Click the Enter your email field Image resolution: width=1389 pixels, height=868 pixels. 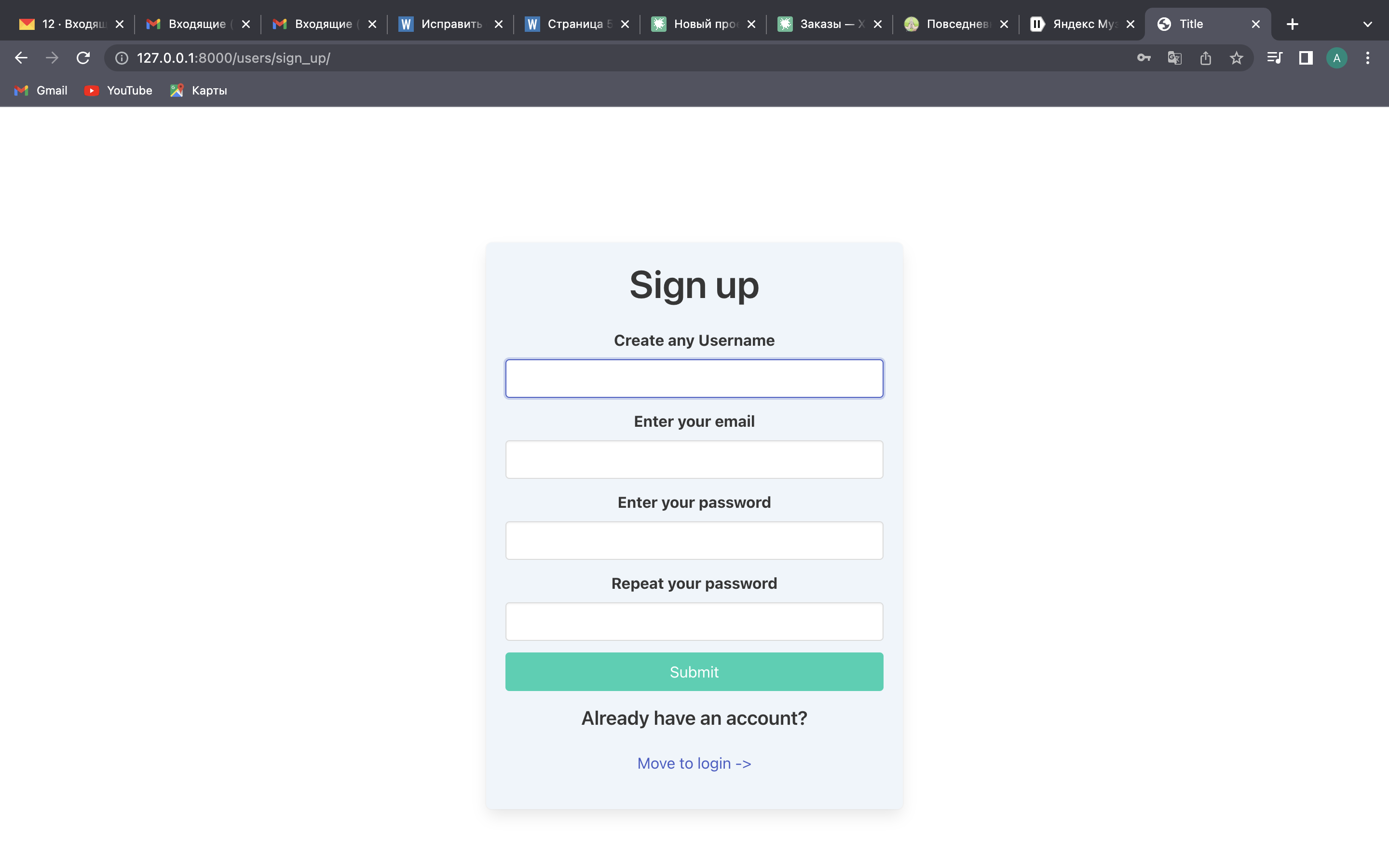coord(694,459)
